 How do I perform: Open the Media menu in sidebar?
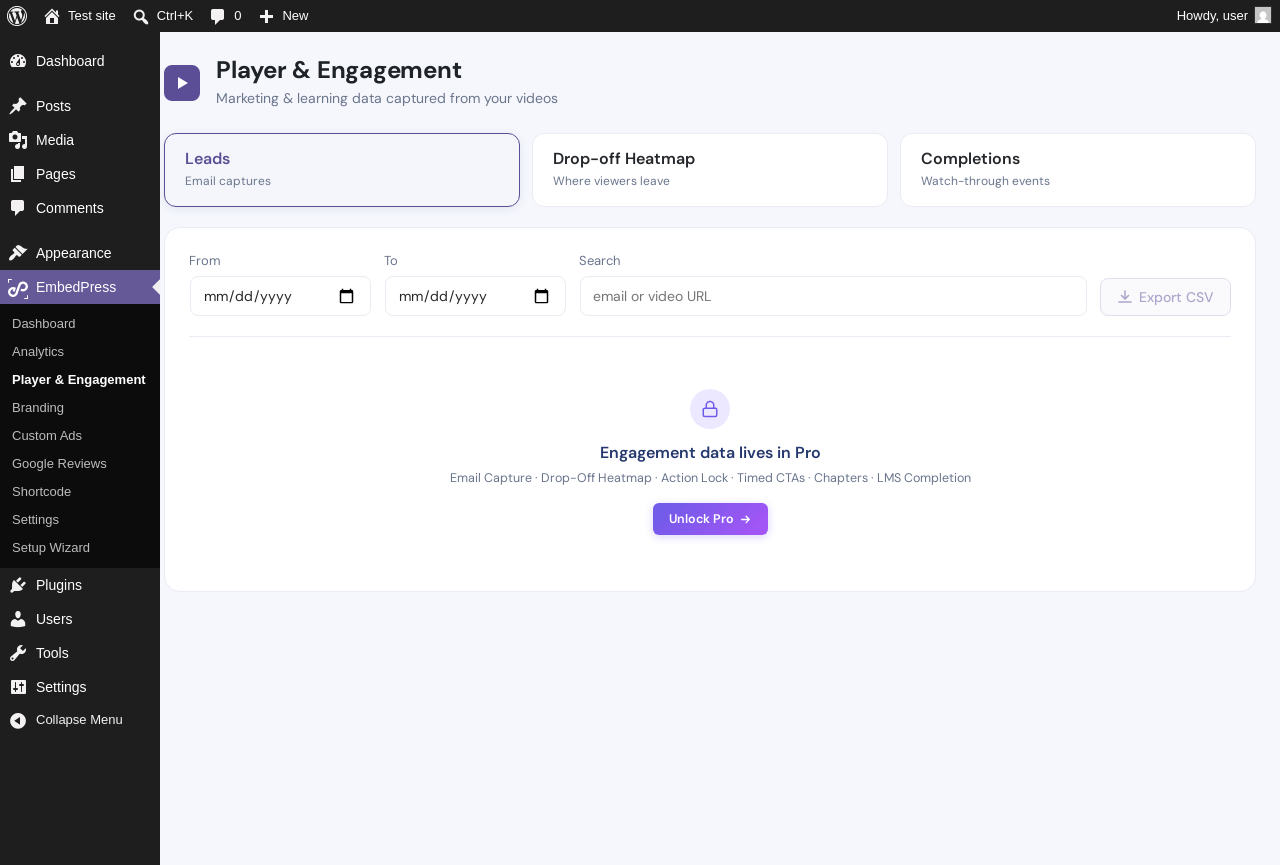tap(80, 140)
